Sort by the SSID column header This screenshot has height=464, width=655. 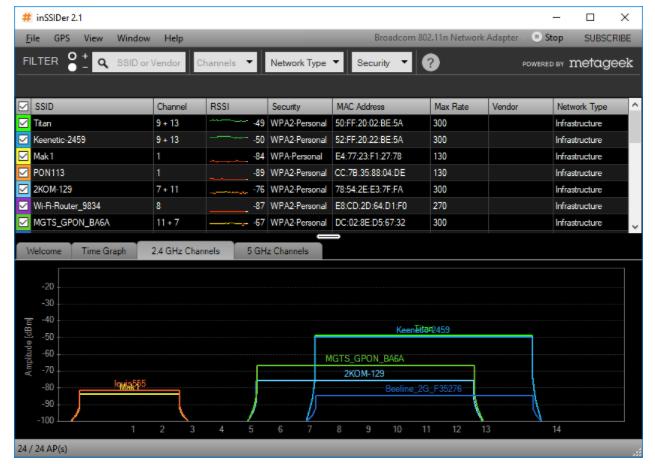click(91, 106)
